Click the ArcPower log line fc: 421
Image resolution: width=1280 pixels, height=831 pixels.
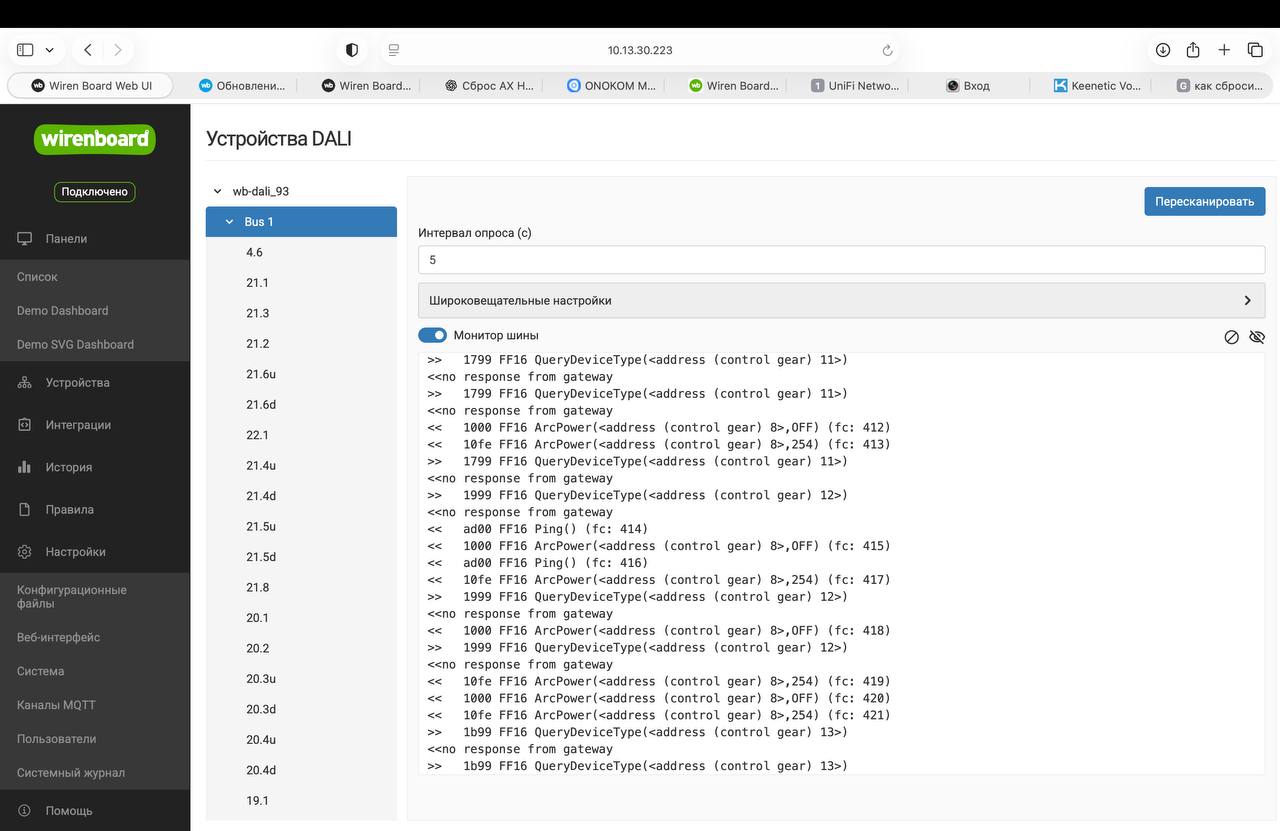[659, 715]
